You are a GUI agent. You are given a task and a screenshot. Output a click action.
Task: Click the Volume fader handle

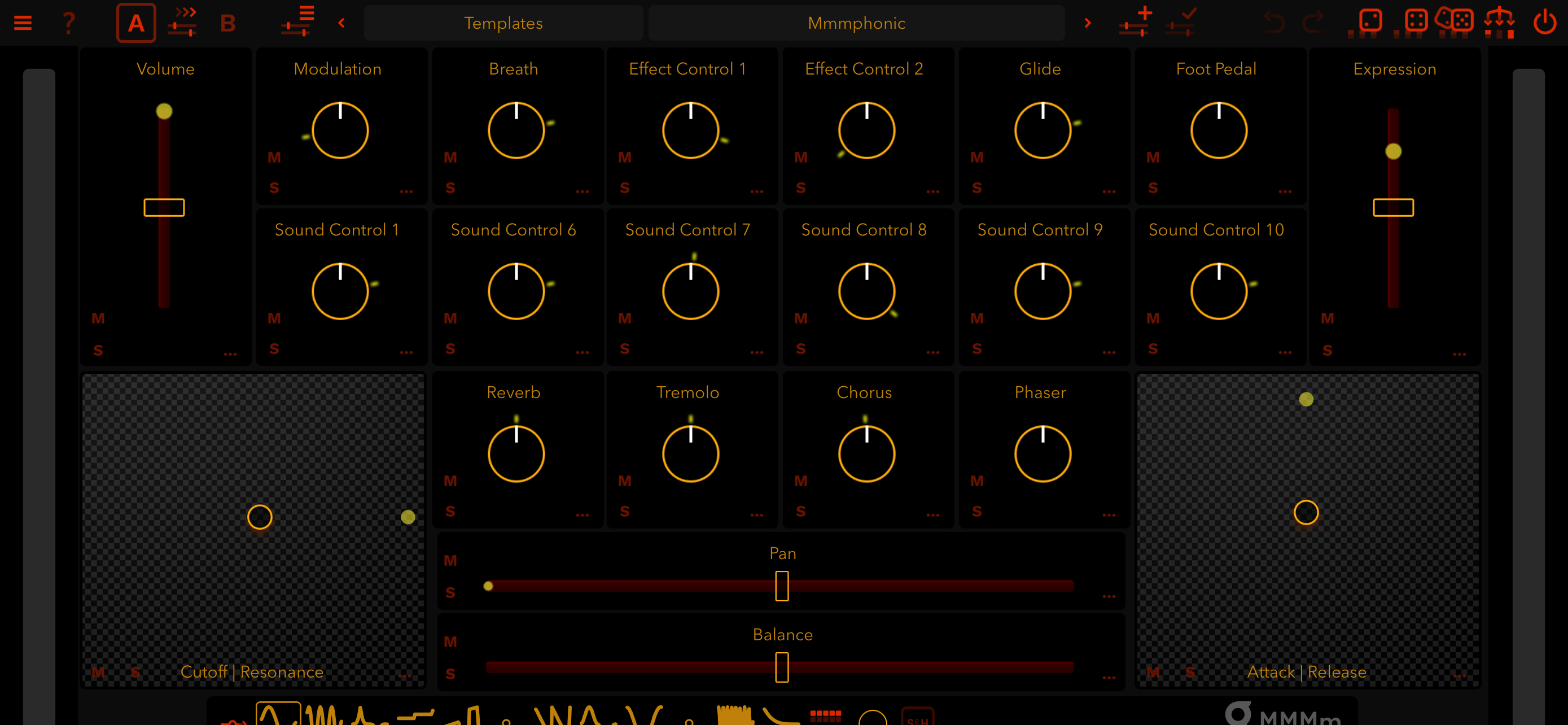click(164, 208)
